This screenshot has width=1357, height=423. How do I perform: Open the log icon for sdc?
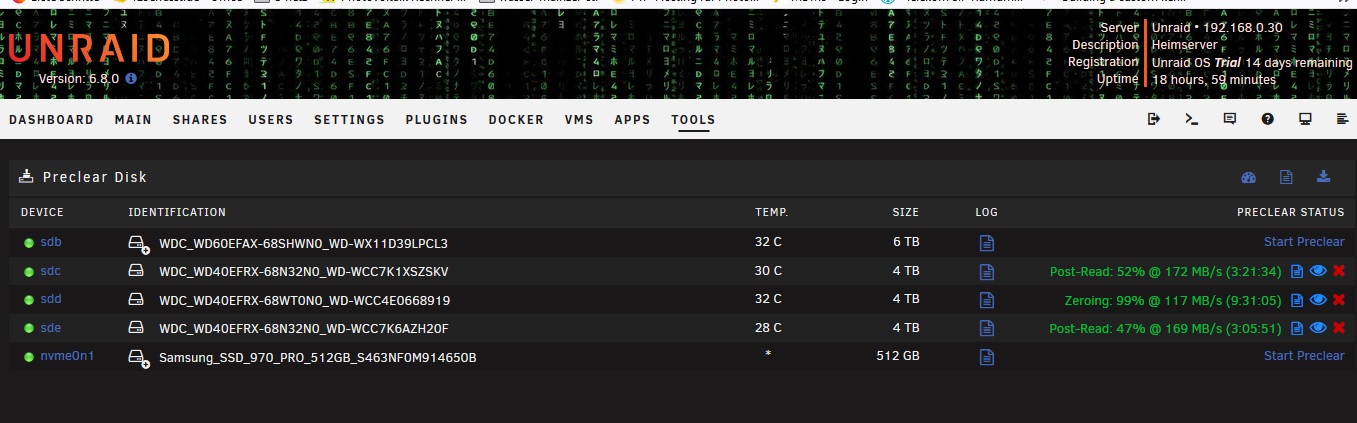coord(987,271)
